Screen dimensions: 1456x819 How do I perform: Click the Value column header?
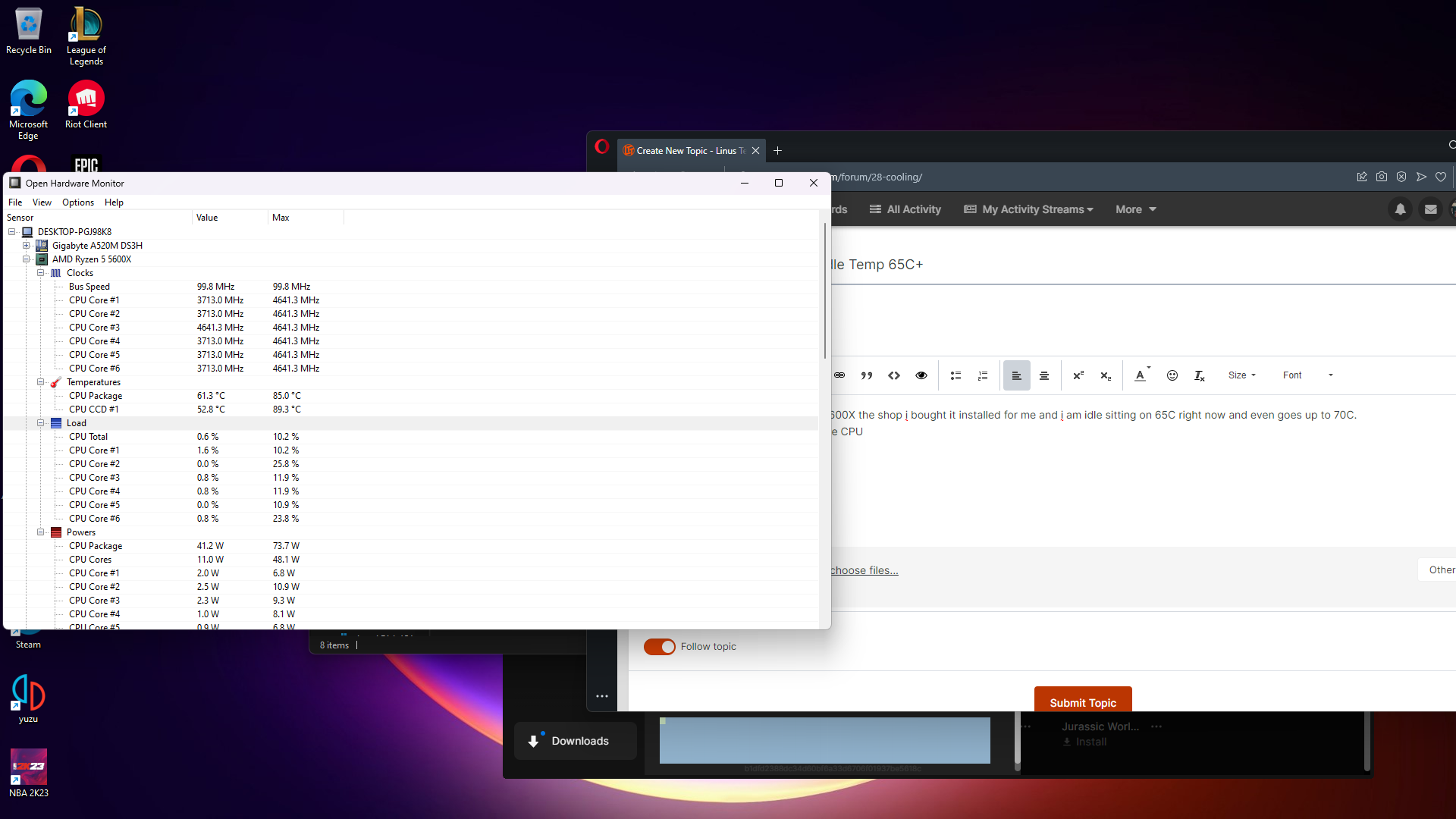230,218
